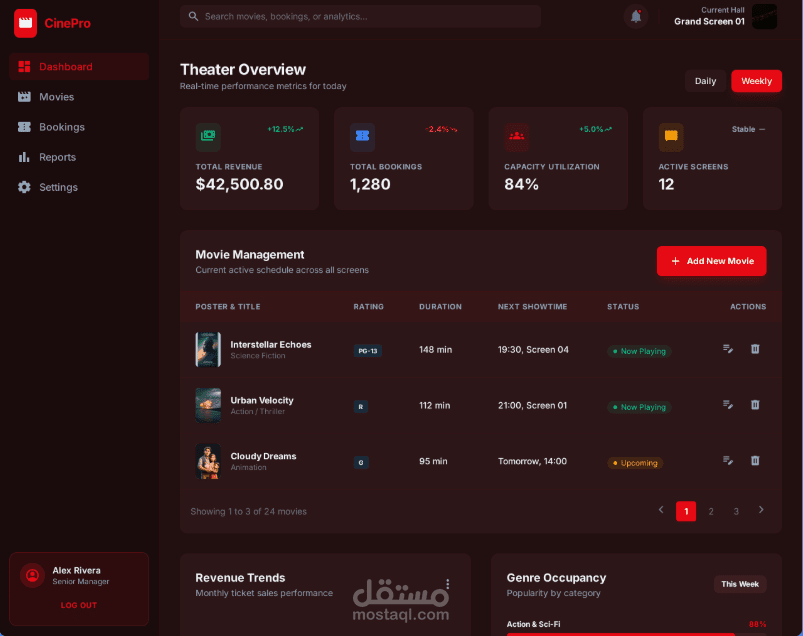
Task: Open Revenue Trends three-dot menu
Action: coord(448,584)
